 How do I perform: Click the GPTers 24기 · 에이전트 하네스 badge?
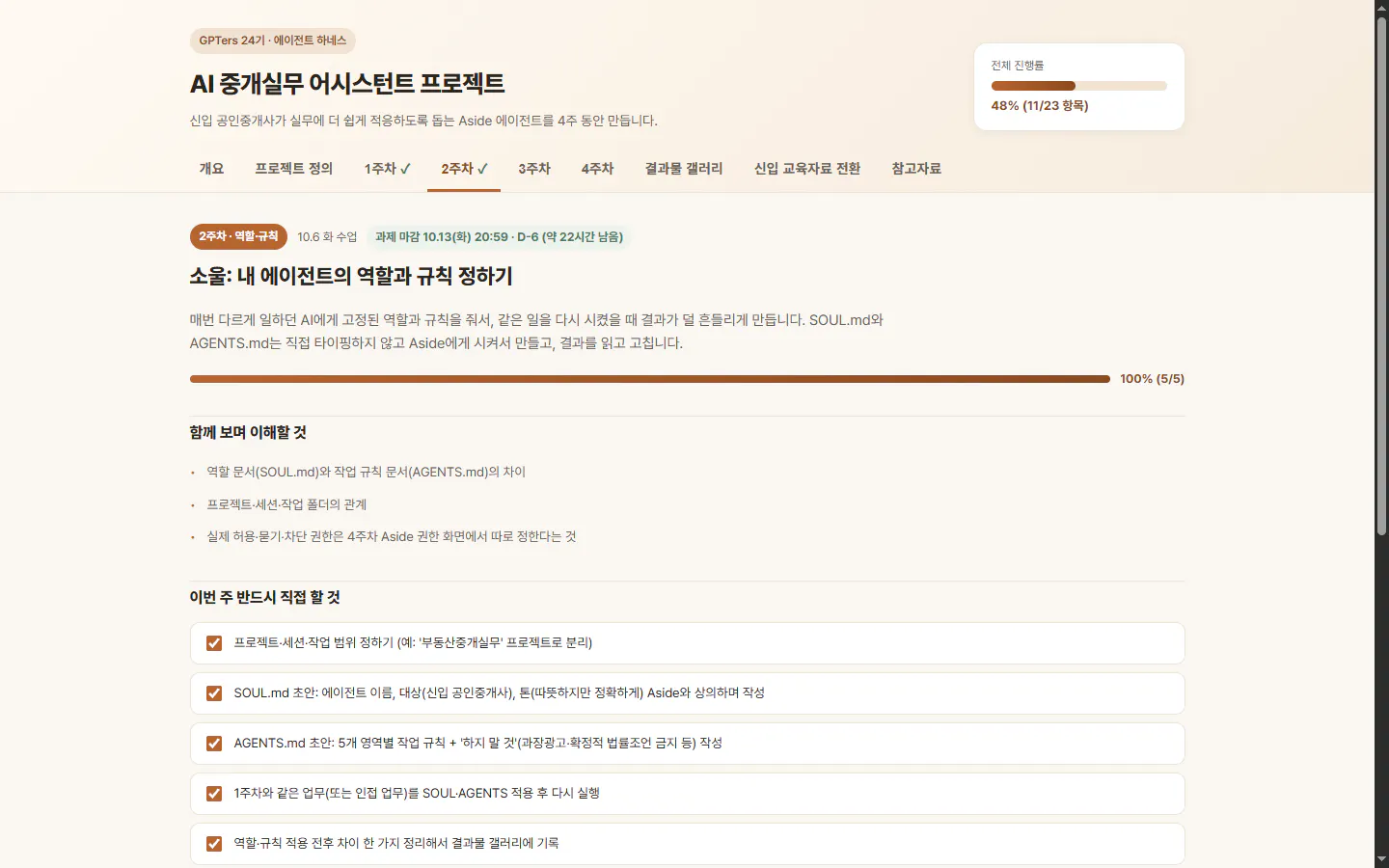click(x=273, y=41)
